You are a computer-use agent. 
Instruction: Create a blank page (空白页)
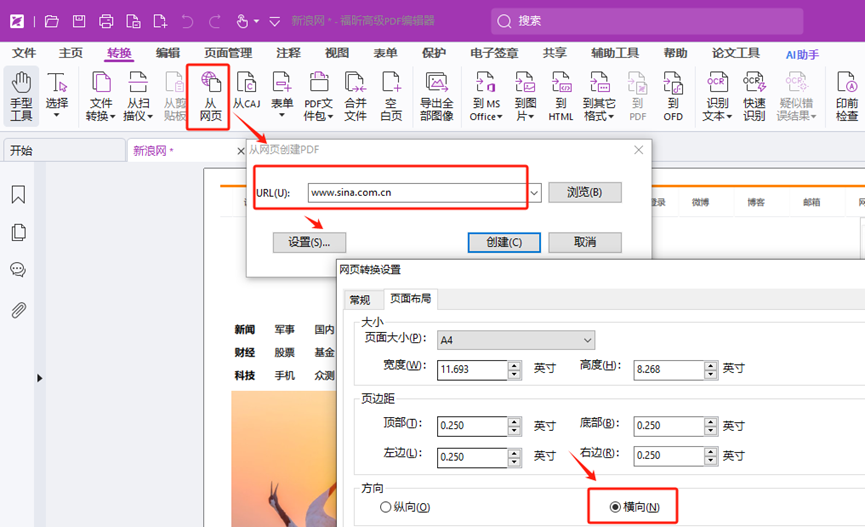(391, 96)
